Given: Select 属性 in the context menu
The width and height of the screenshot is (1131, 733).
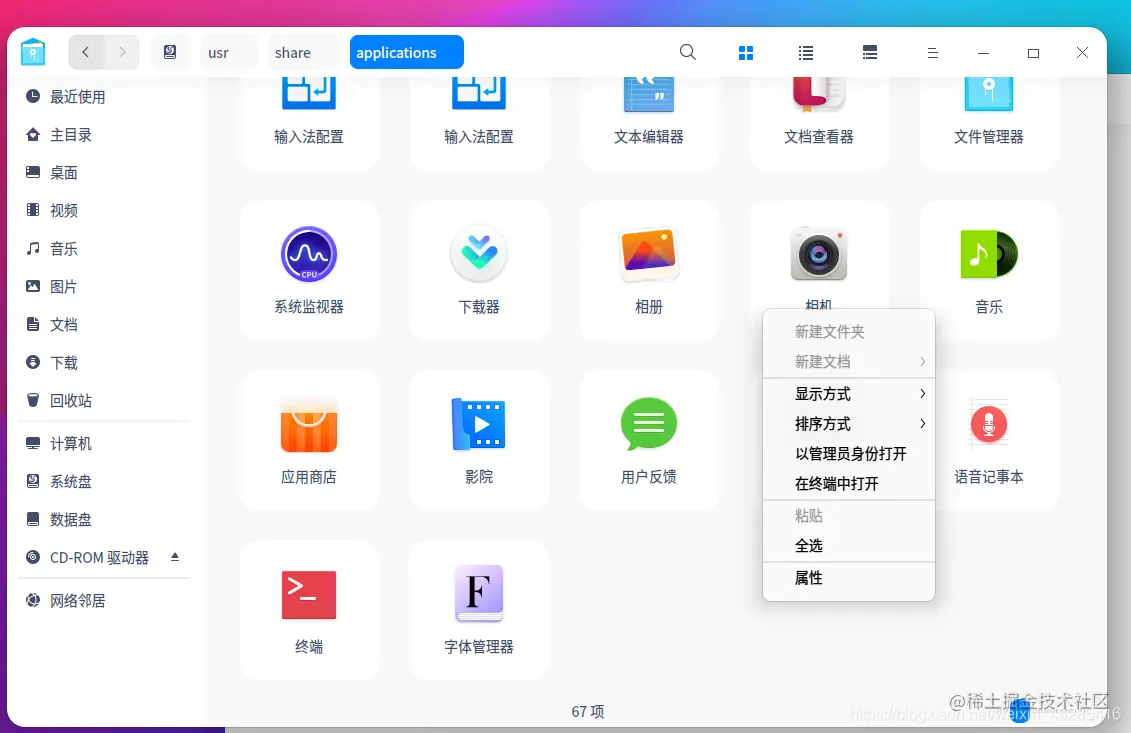Looking at the screenshot, I should [x=808, y=578].
